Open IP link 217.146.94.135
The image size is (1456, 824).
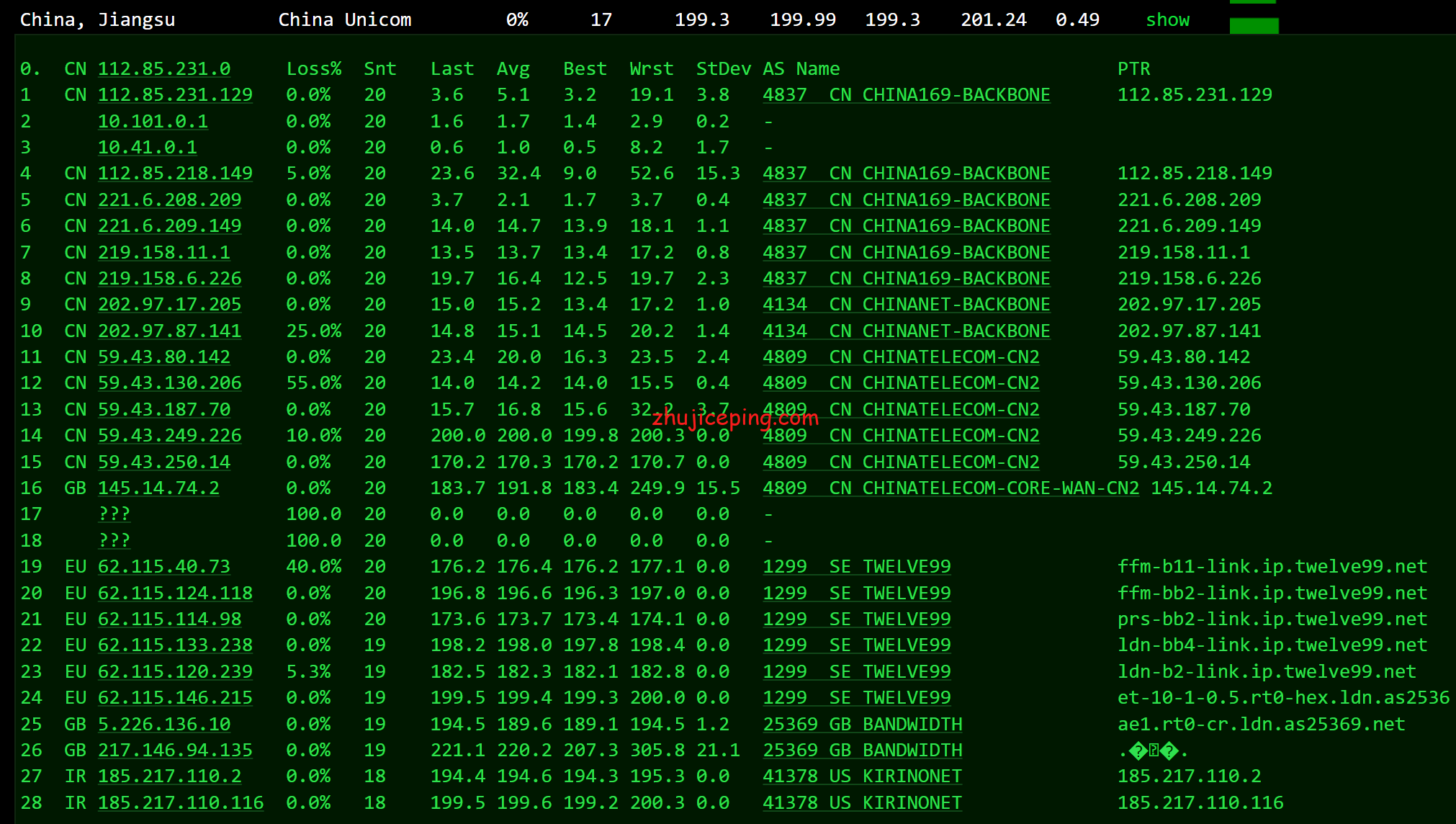[x=175, y=751]
